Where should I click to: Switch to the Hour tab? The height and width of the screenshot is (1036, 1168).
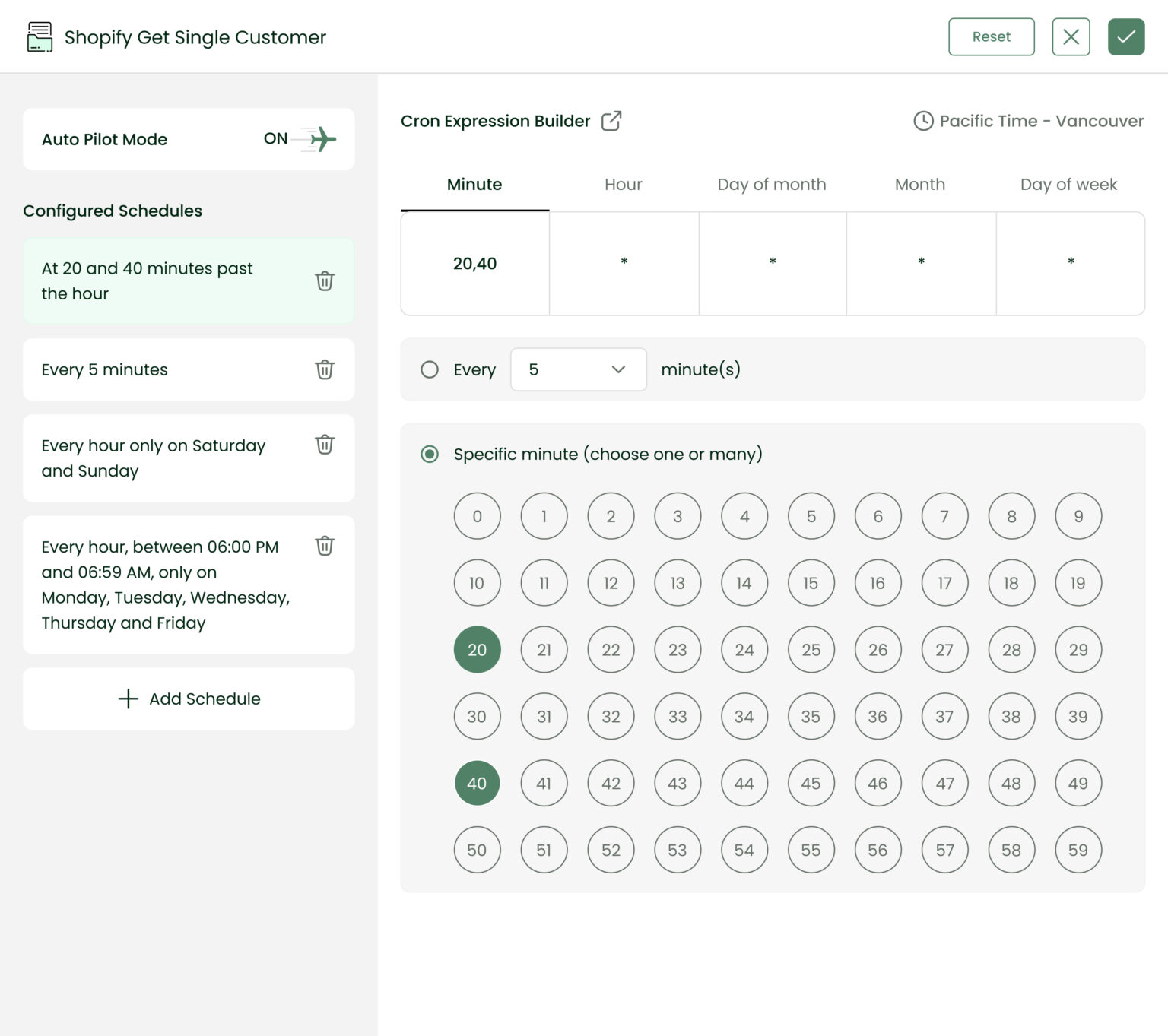click(623, 184)
